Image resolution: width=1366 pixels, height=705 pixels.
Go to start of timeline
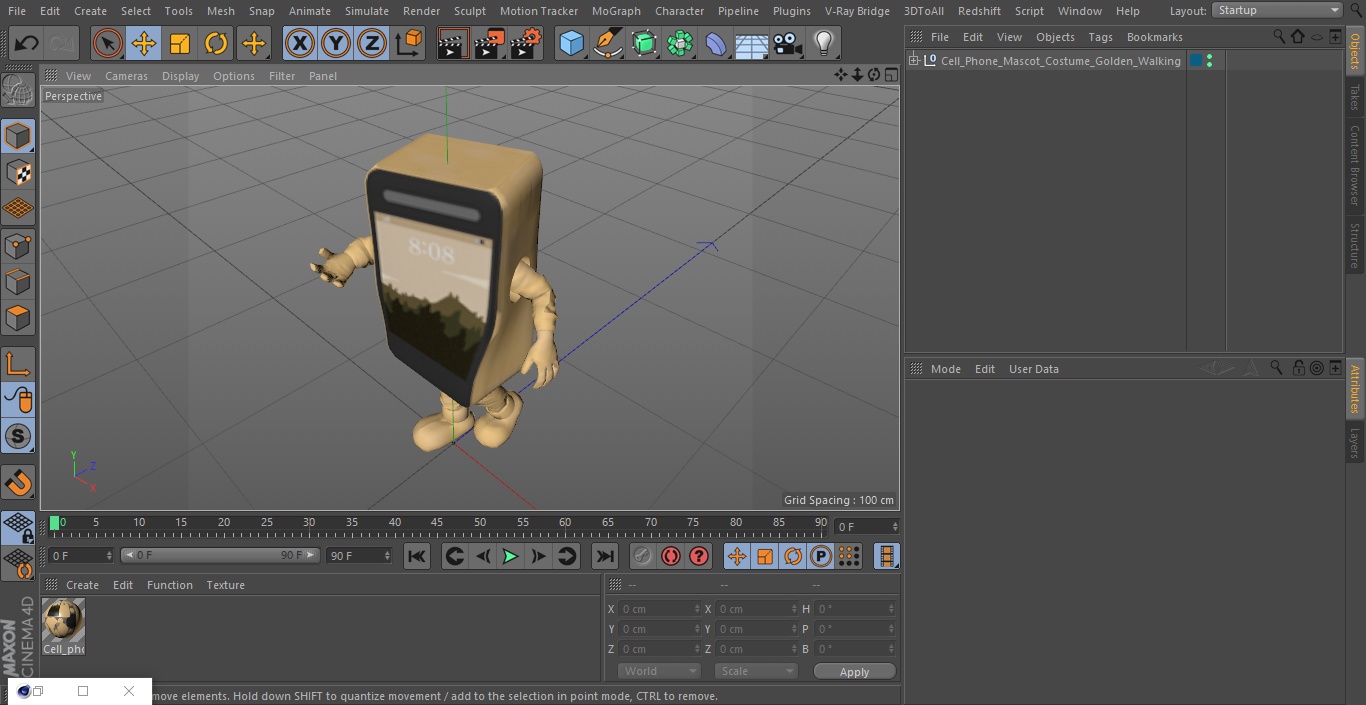pos(417,556)
